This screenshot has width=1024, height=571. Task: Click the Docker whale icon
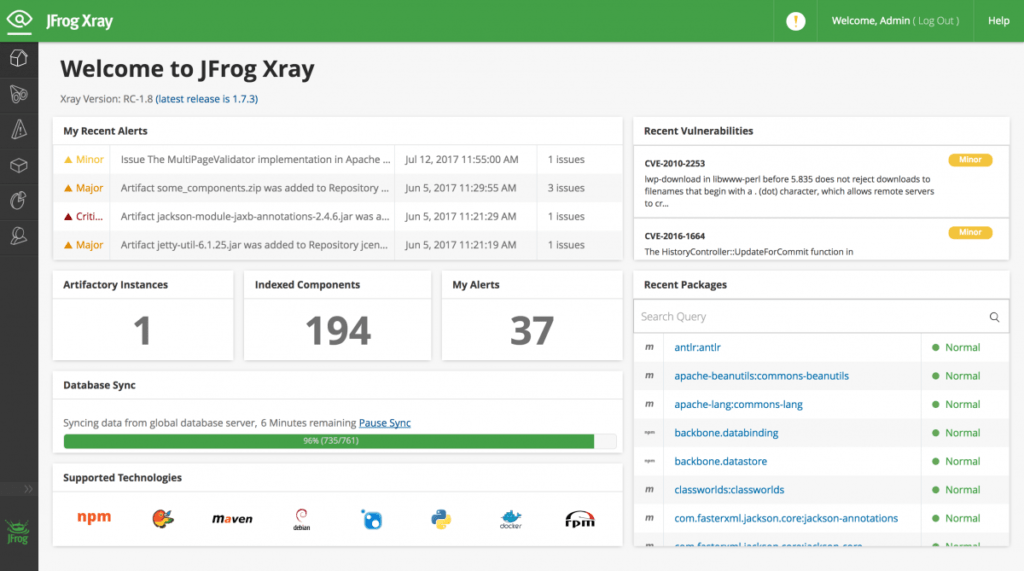coord(510,519)
